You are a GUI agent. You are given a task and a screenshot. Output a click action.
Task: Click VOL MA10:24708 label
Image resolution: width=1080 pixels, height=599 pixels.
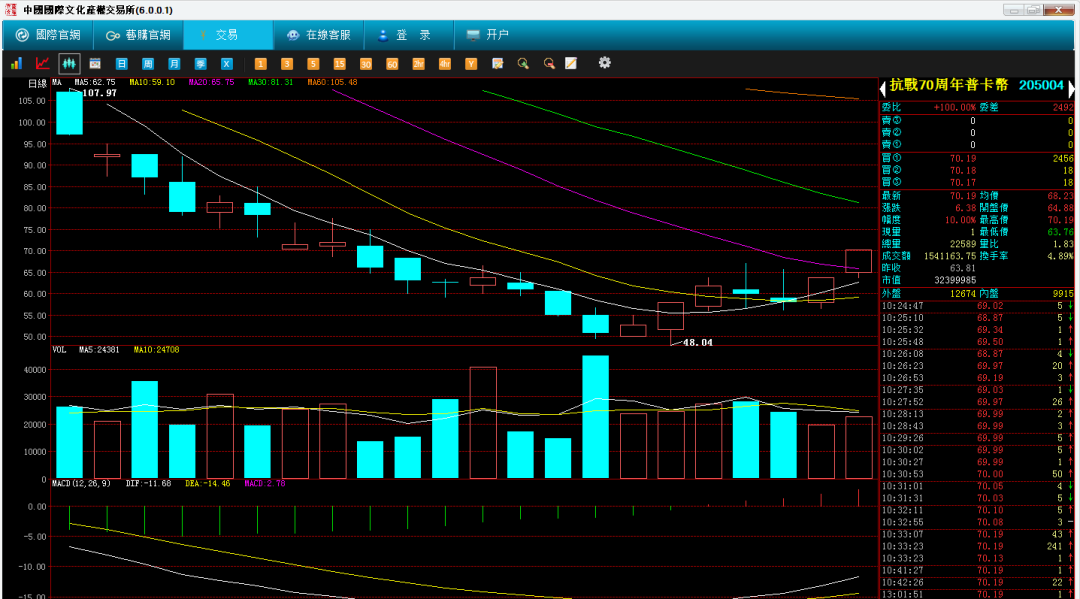pyautogui.click(x=156, y=350)
